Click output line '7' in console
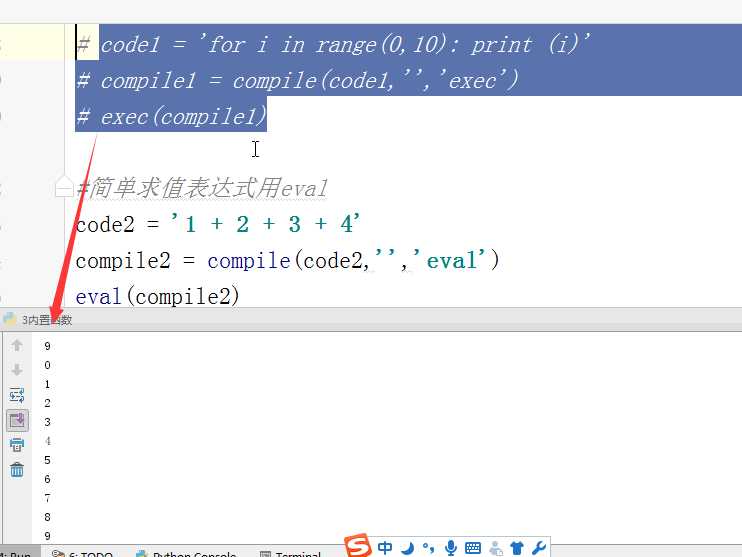742x557 pixels. tap(47, 498)
